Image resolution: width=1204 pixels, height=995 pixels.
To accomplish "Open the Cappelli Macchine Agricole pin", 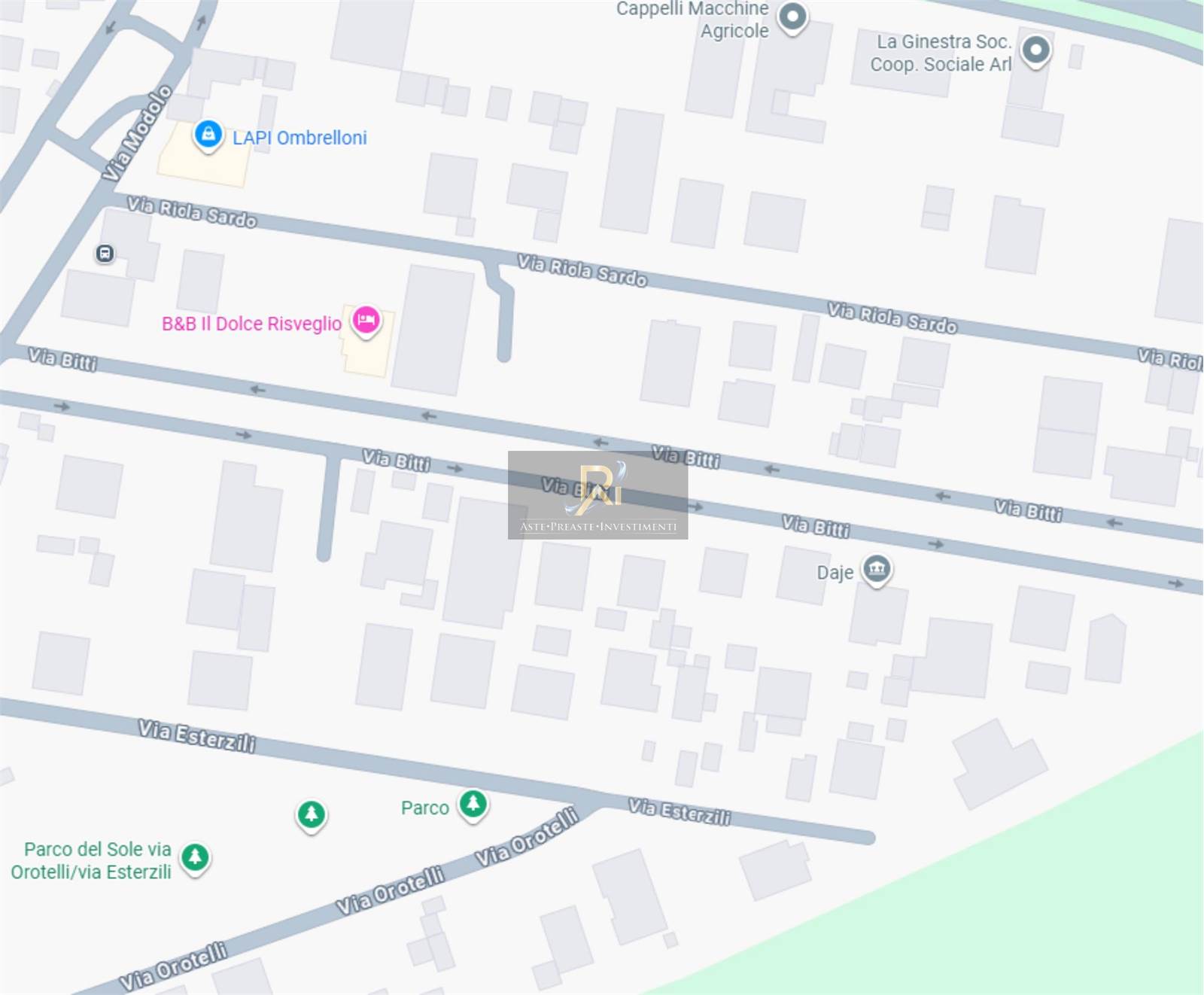I will (x=792, y=17).
